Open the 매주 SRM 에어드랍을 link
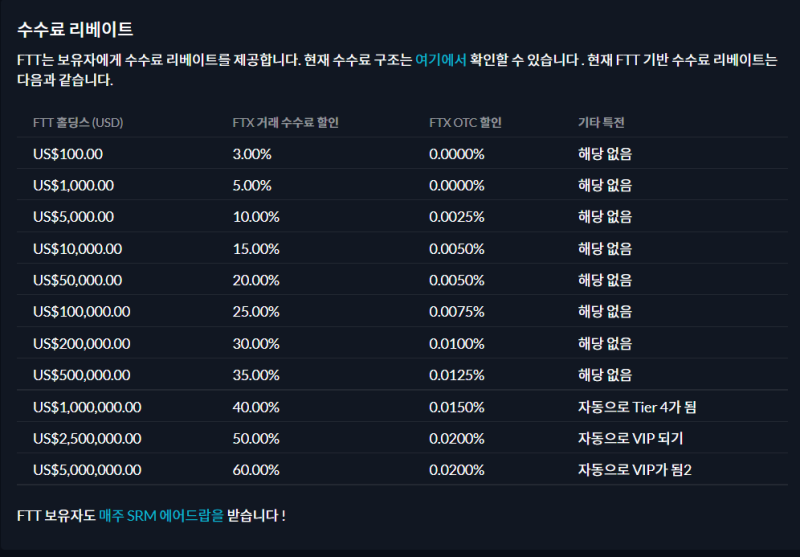The width and height of the screenshot is (800, 557). 161,516
